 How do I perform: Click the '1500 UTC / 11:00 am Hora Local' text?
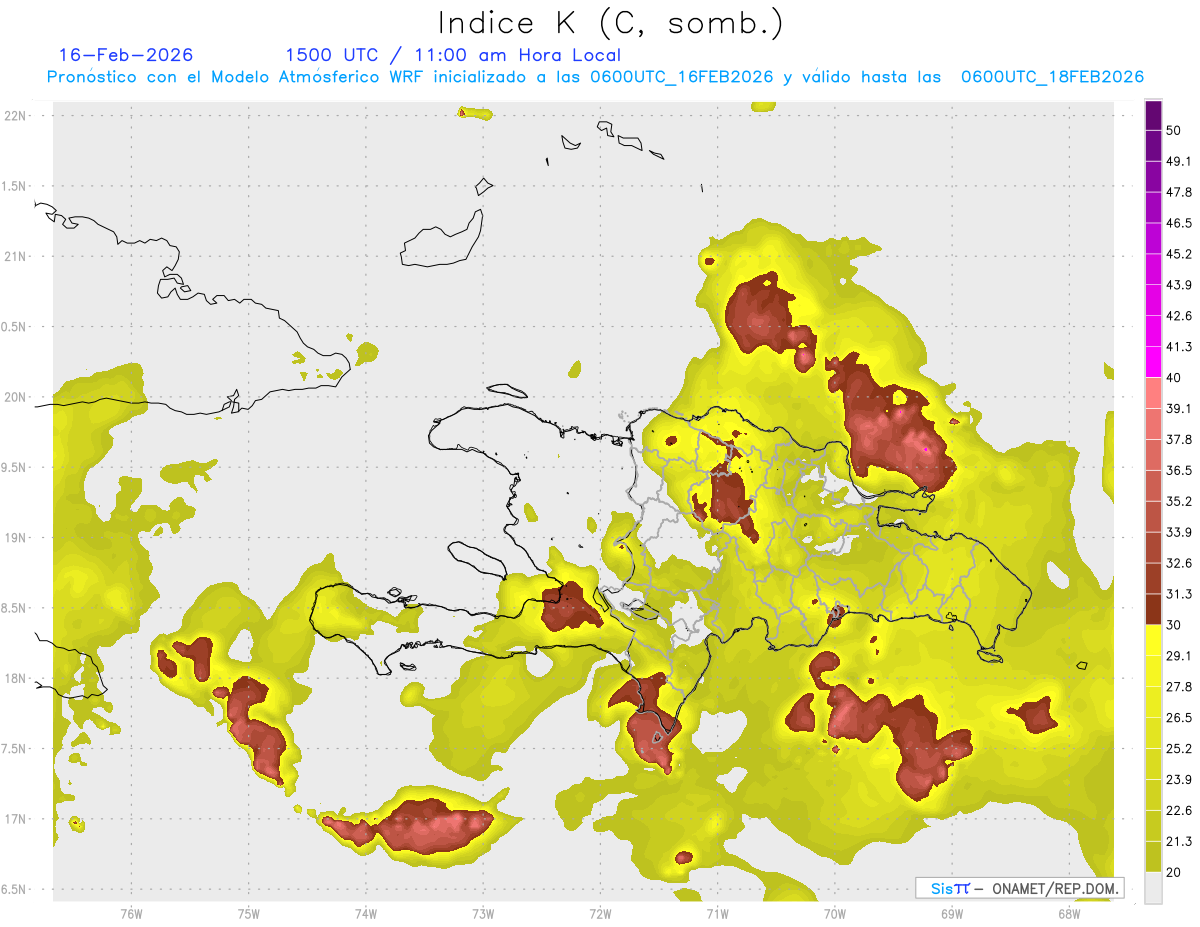pyautogui.click(x=453, y=55)
